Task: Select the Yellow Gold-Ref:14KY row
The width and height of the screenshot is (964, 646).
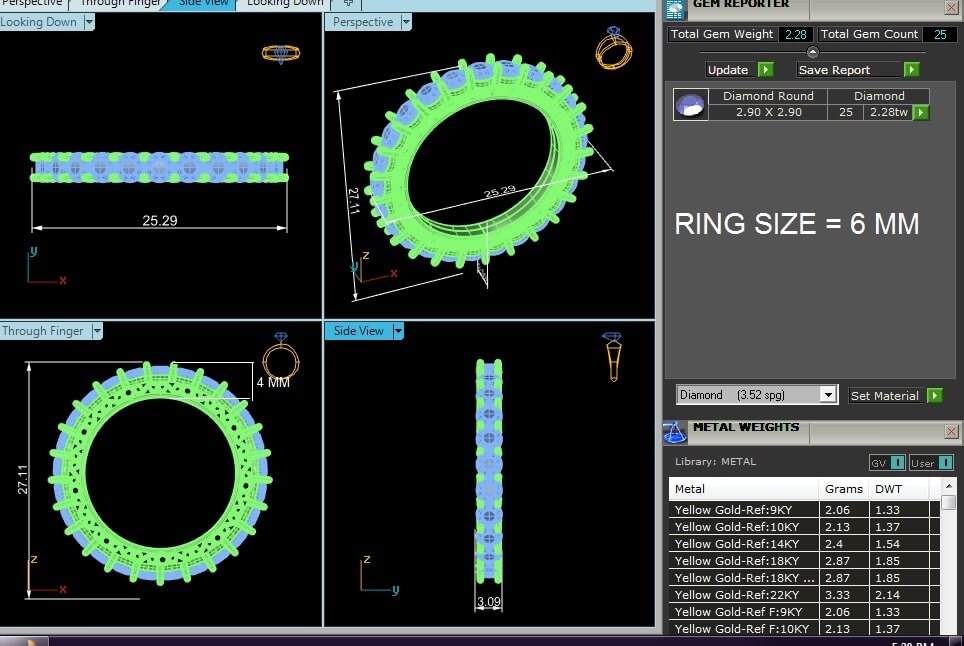Action: click(x=743, y=543)
